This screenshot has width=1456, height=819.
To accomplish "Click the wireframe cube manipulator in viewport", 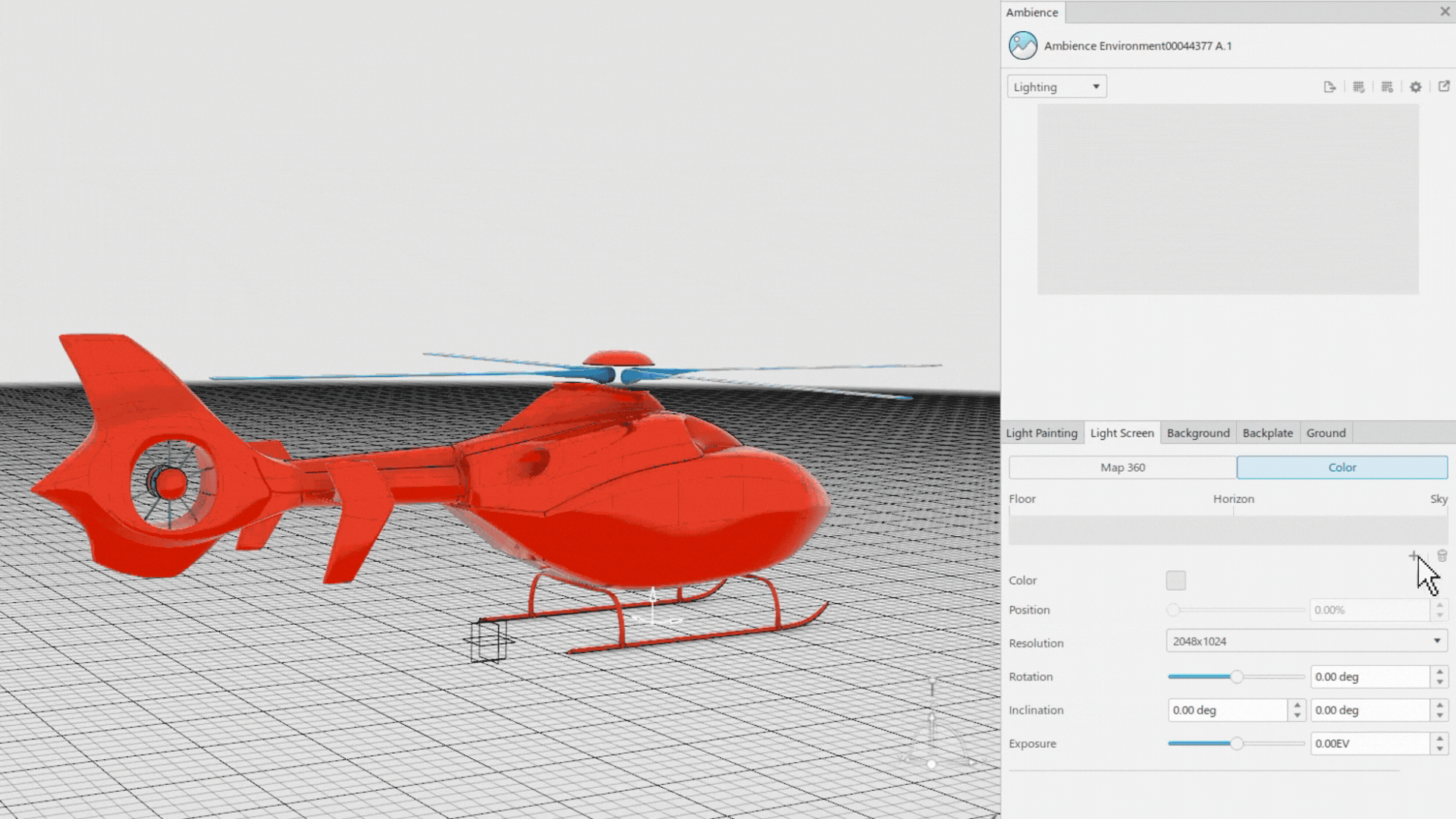I will click(488, 641).
